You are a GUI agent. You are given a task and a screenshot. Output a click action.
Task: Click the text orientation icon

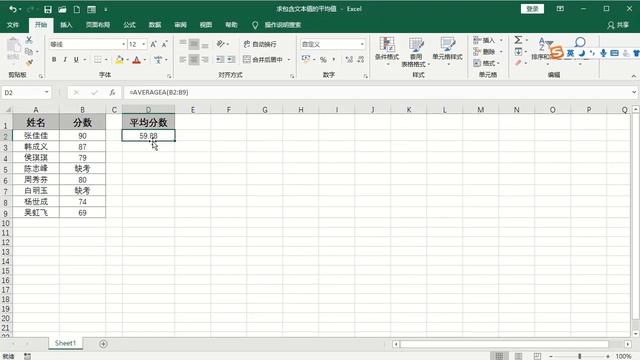coord(221,44)
